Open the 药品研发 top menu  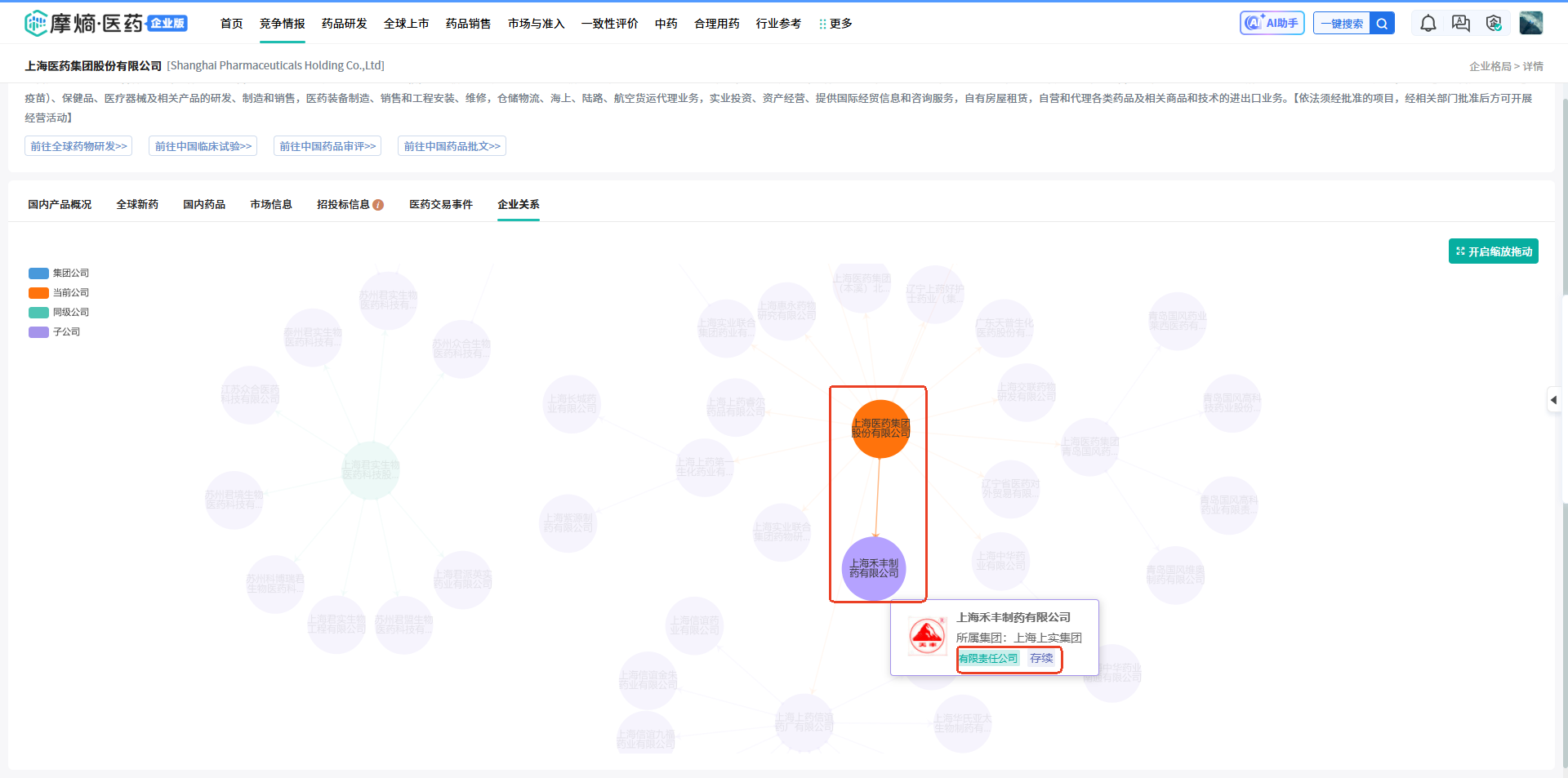(344, 24)
